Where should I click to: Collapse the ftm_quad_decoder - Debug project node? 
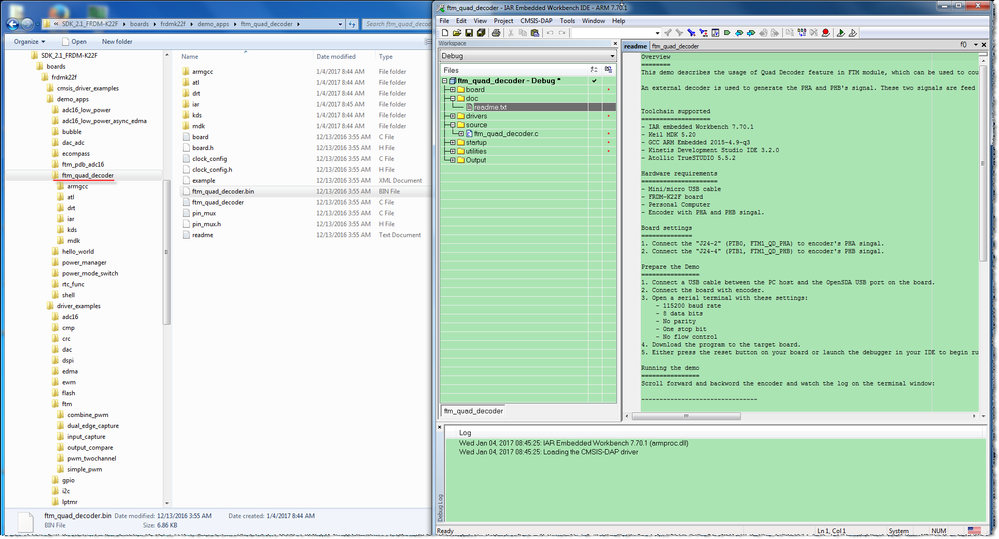point(445,81)
